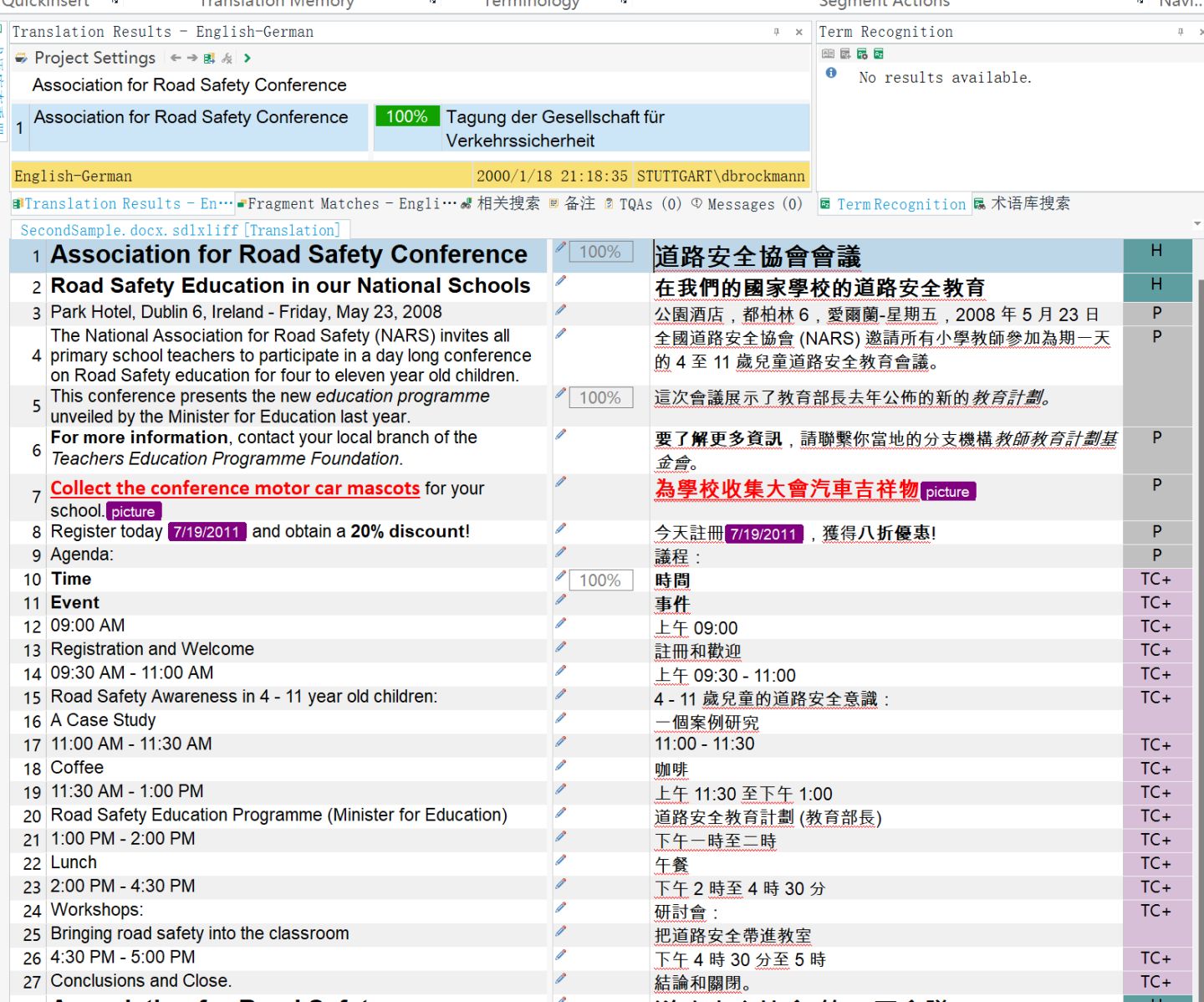Screen dimensions: 1204x1002
Task: Toggle the pin on Translation Results panel
Action: coord(777,32)
